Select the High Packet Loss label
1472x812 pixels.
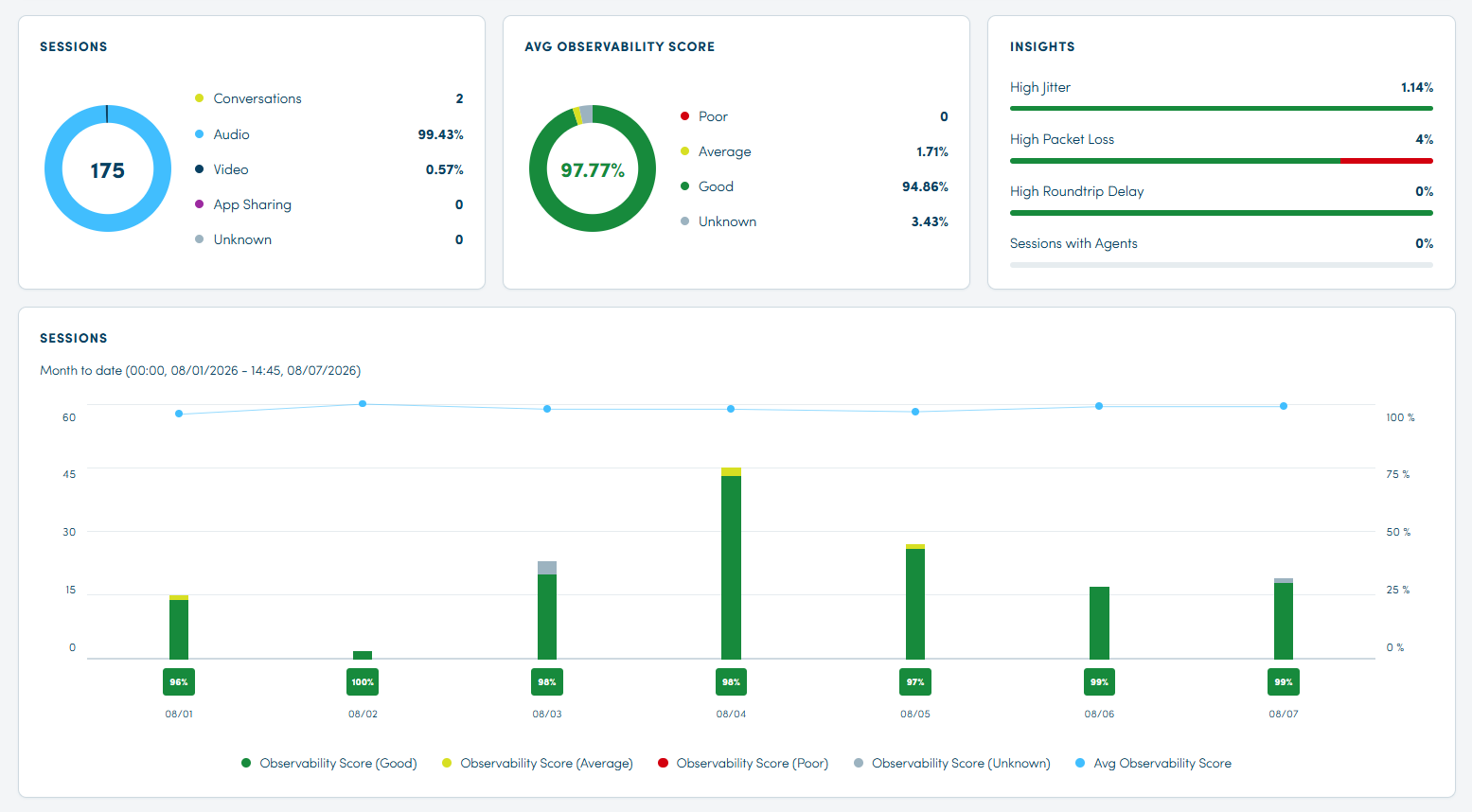tap(1062, 139)
